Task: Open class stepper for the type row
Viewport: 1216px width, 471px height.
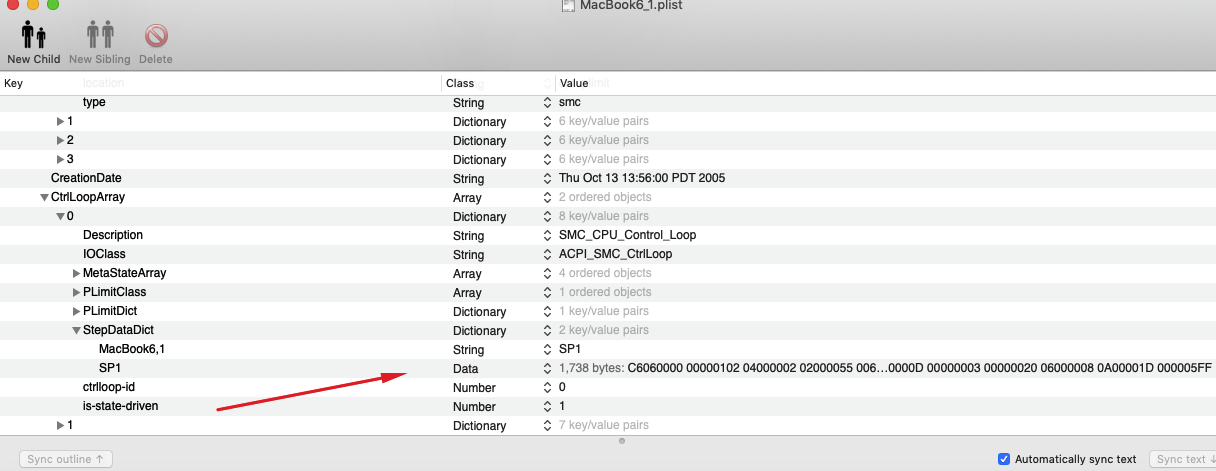Action: 547,103
